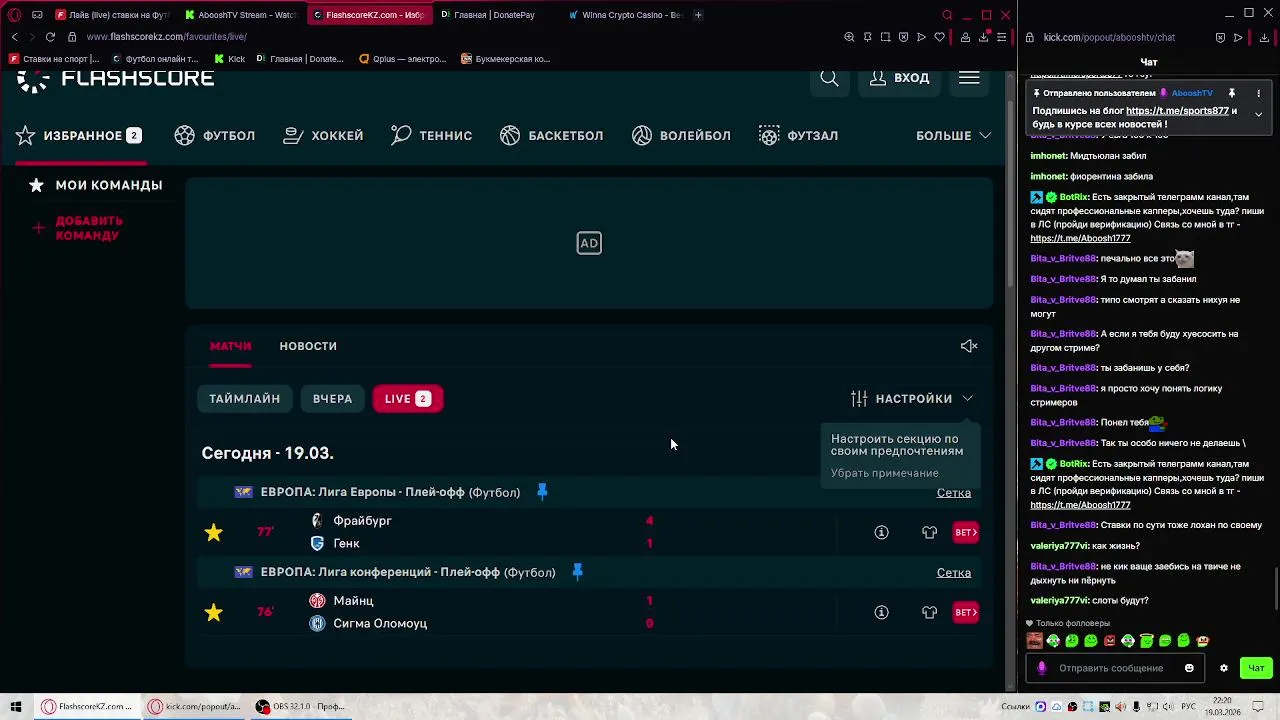Switch to AbooshTV Stream browser tab
The image size is (1280, 720).
pyautogui.click(x=241, y=15)
